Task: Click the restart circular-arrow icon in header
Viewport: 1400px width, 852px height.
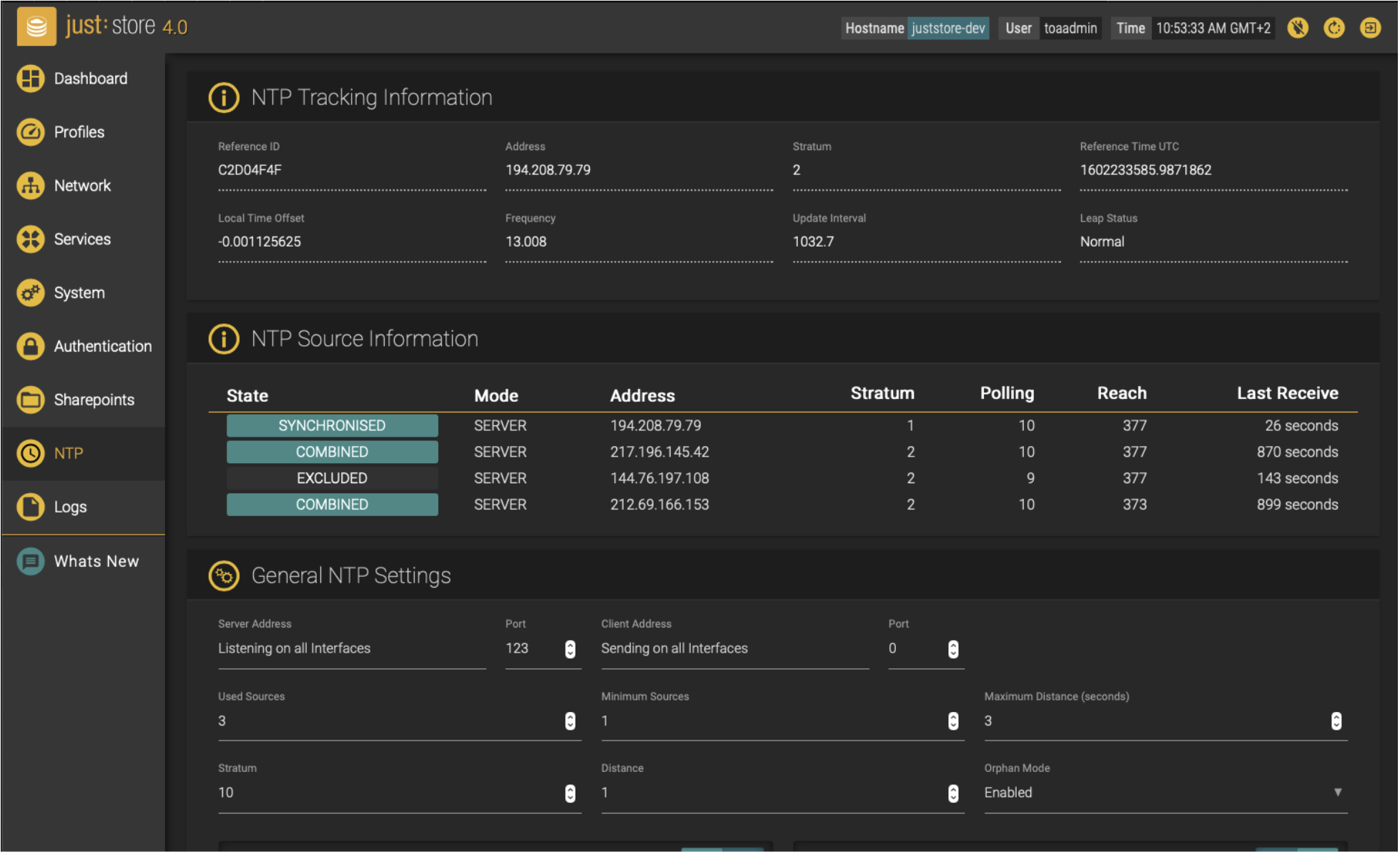Action: point(1334,28)
